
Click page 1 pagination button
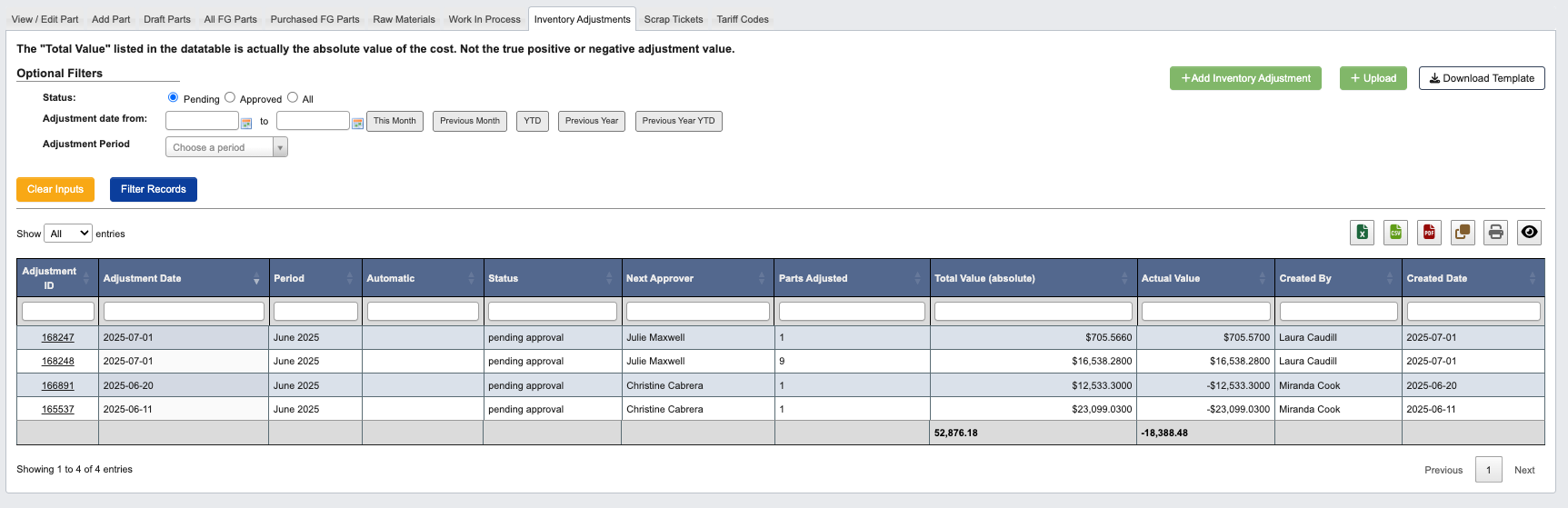click(x=1488, y=470)
